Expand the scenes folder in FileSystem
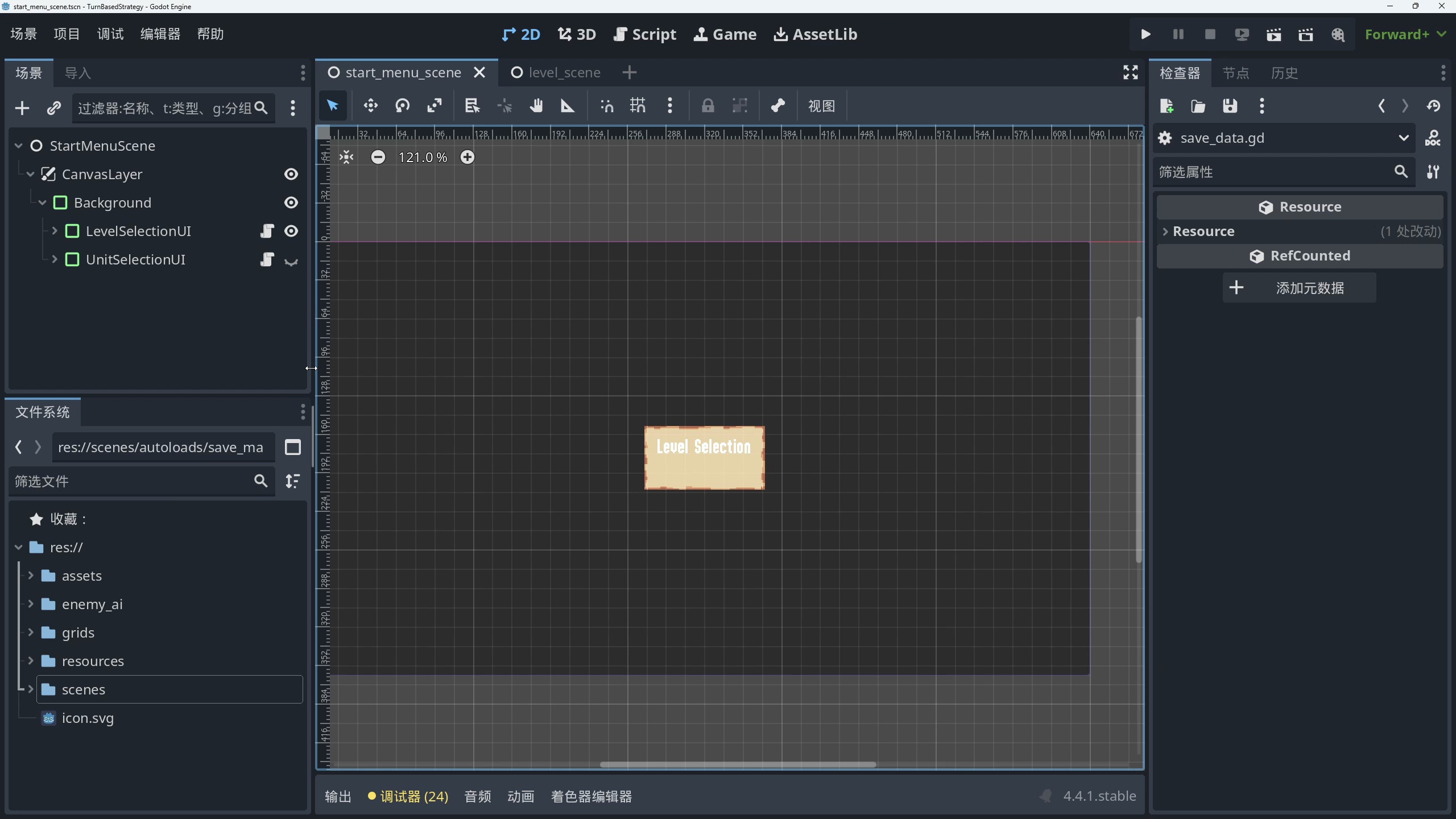The image size is (1456, 819). (31, 689)
